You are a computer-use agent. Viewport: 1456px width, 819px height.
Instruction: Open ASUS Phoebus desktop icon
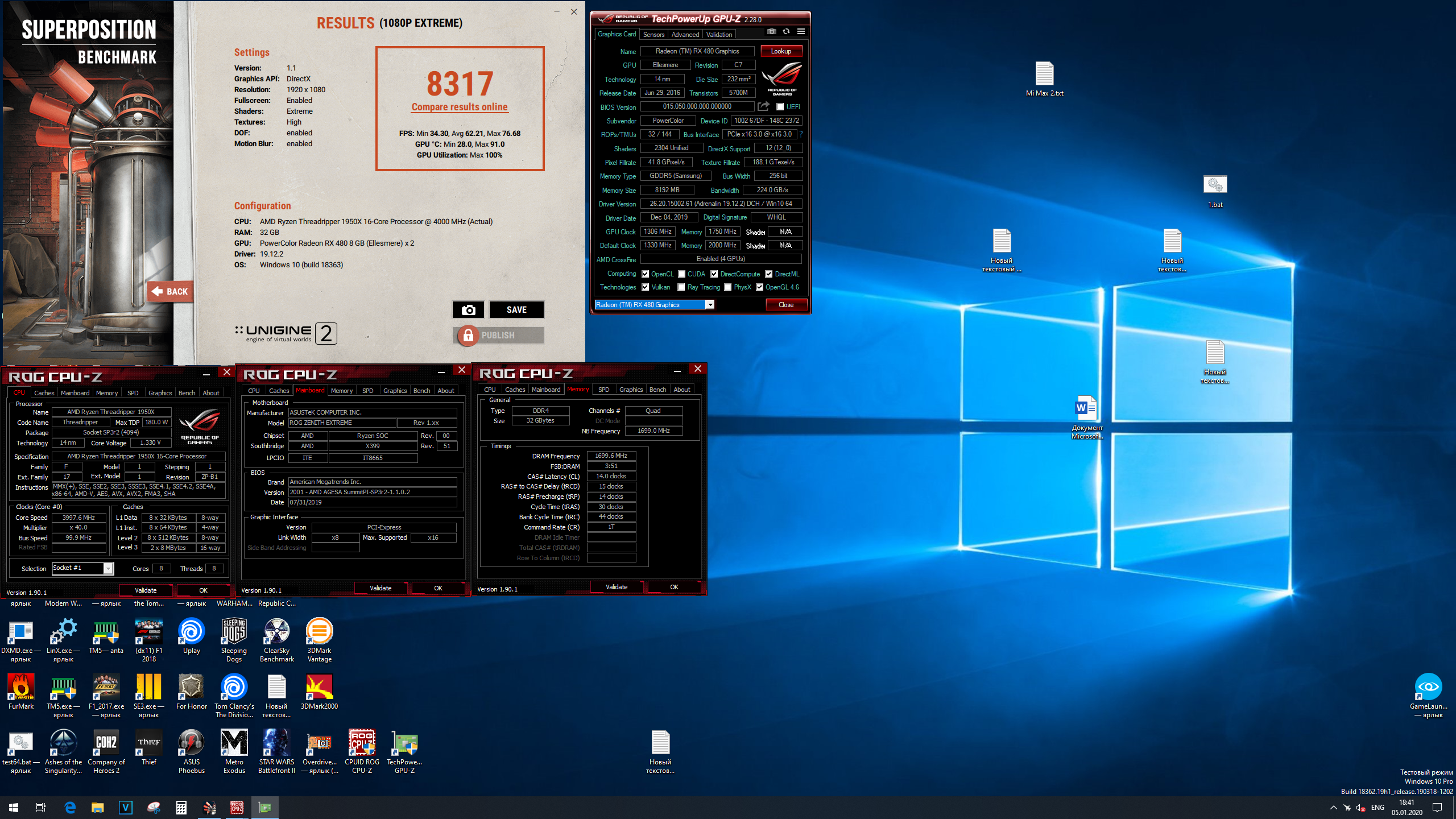192,751
